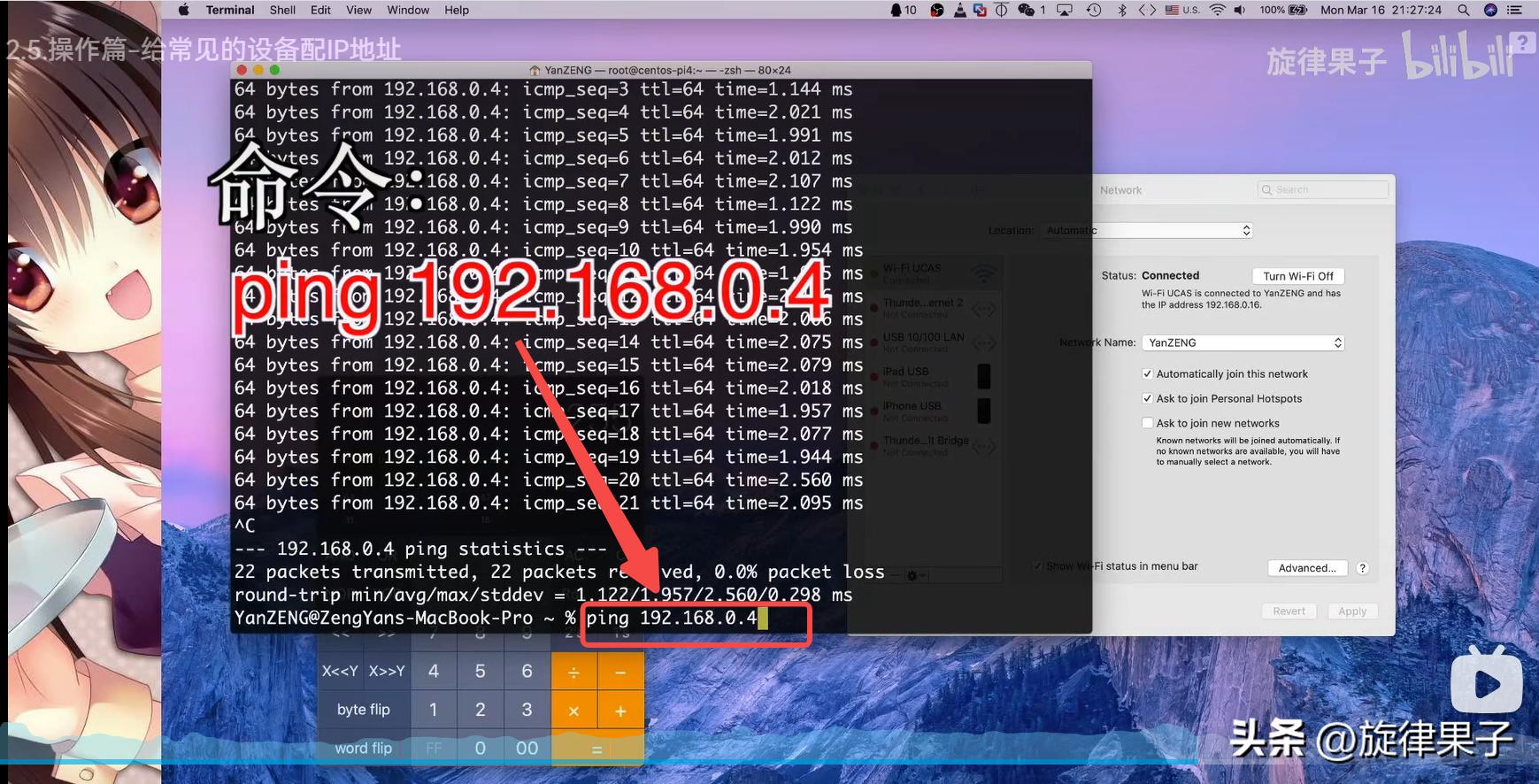Click calculator digit 5
The width and height of the screenshot is (1539, 784).
pos(481,672)
